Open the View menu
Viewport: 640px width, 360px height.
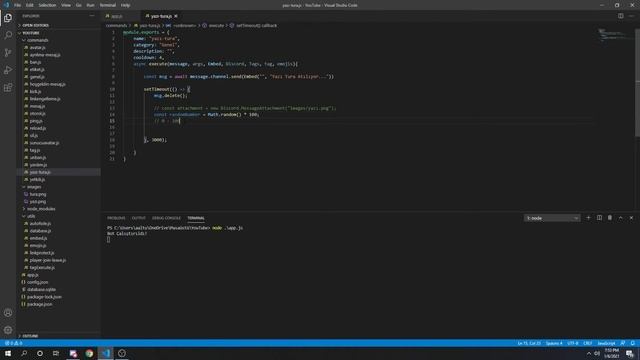(x=66, y=5)
